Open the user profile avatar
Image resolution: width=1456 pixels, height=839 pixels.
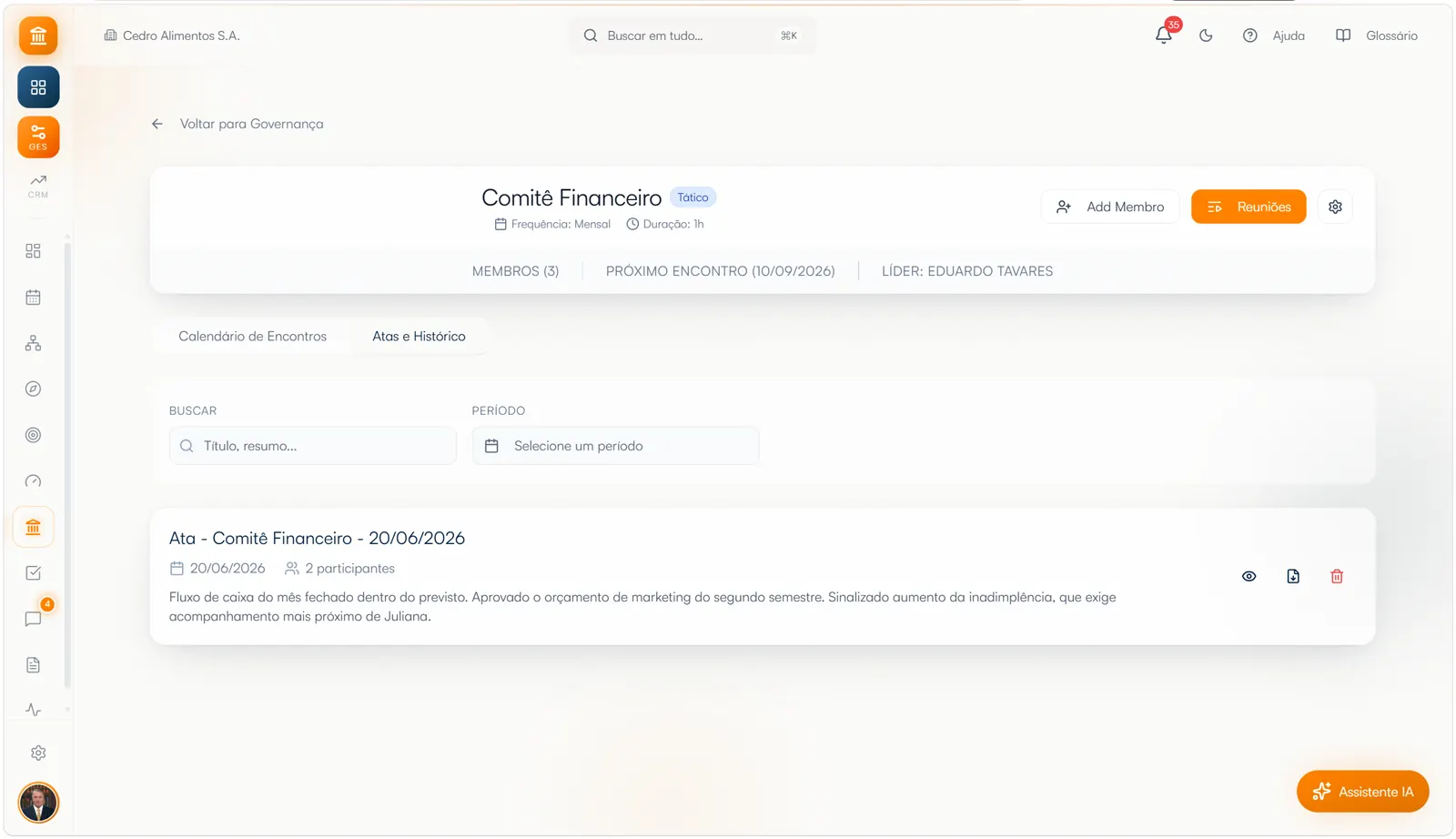38,803
